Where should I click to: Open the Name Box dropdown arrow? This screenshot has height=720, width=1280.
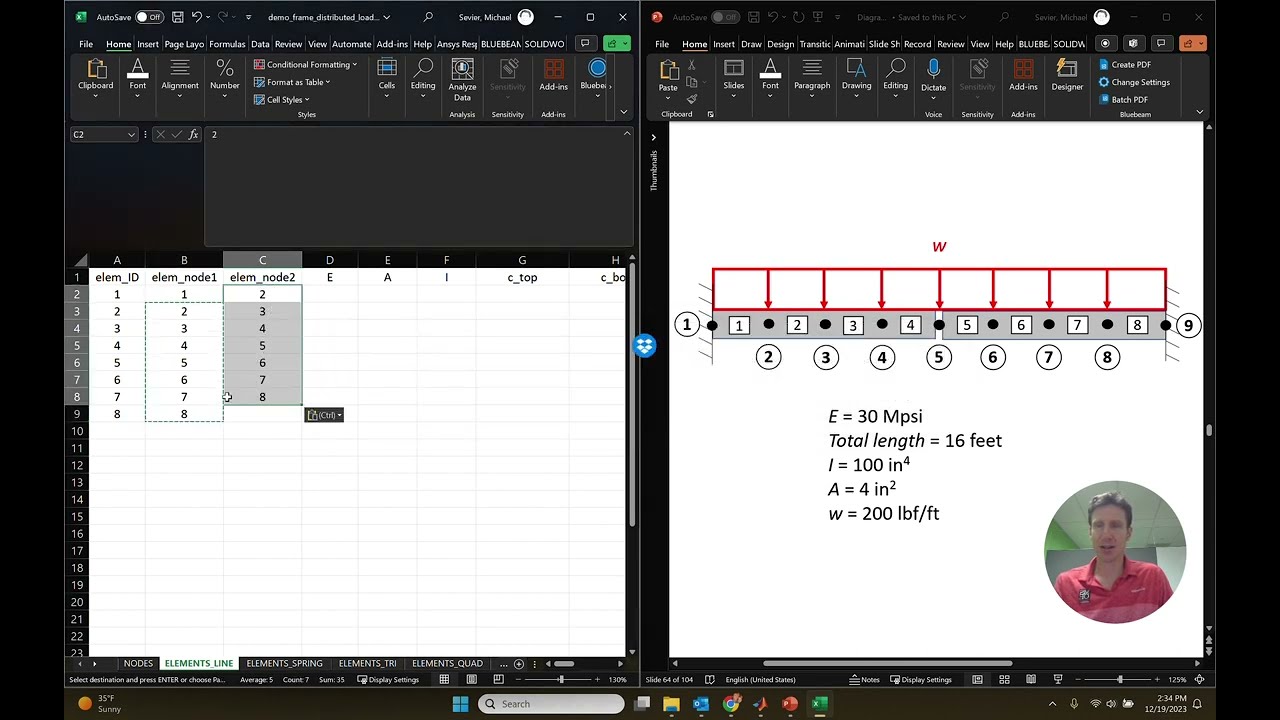pyautogui.click(x=131, y=134)
